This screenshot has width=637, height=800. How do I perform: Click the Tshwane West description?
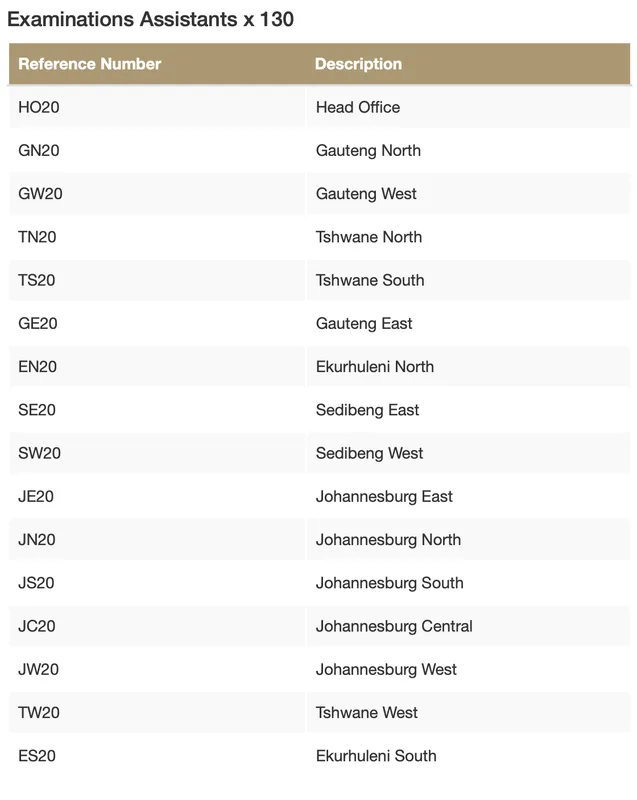click(x=367, y=713)
